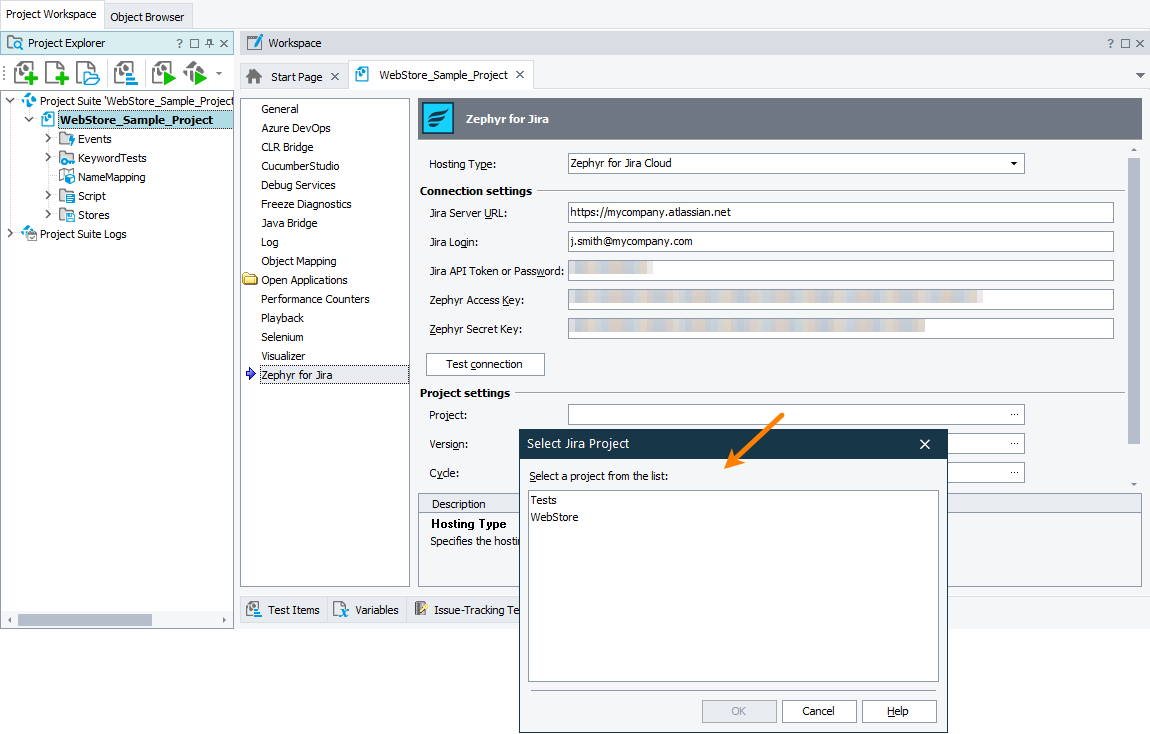Open the Hosting Type dropdown

[x=1014, y=164]
